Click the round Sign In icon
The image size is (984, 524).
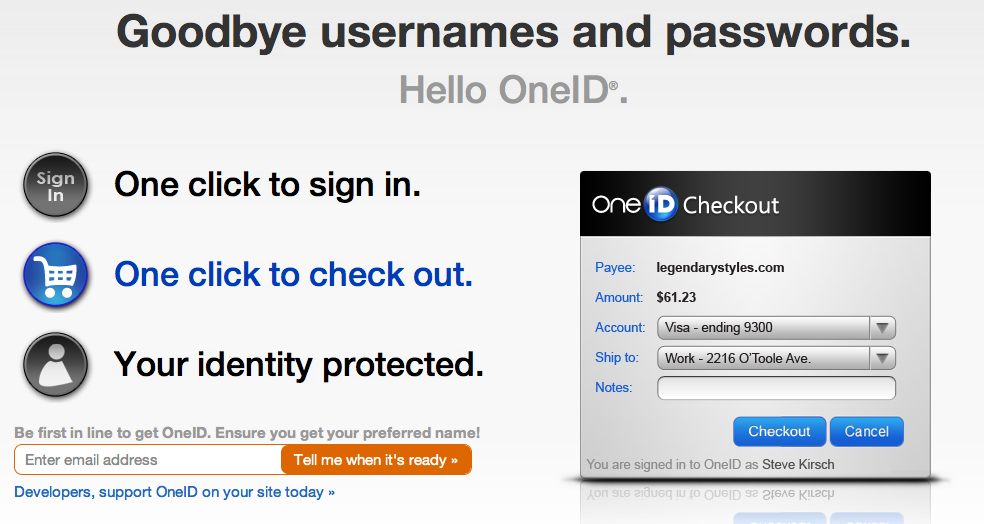coord(56,185)
